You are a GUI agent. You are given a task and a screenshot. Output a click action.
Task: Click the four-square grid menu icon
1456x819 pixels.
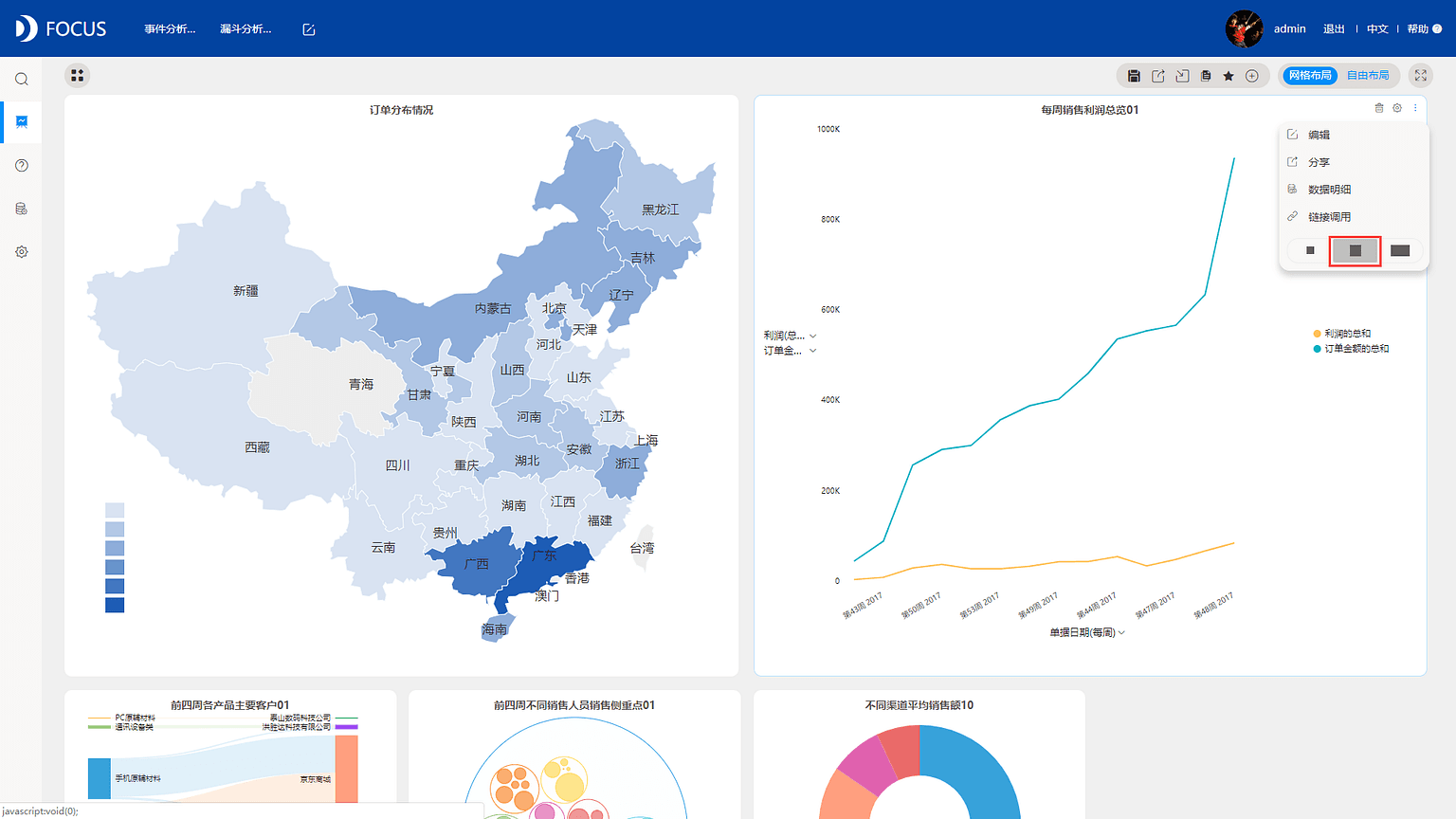pyautogui.click(x=78, y=75)
